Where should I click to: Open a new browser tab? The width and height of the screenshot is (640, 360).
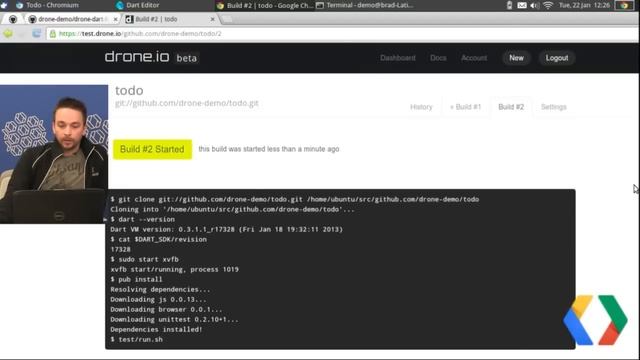coord(227,19)
